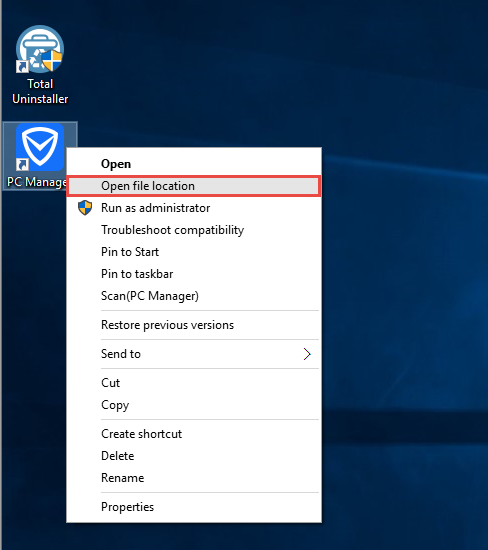The width and height of the screenshot is (488, 550).
Task: Click the PC Manager icon label text
Action: [x=36, y=182]
